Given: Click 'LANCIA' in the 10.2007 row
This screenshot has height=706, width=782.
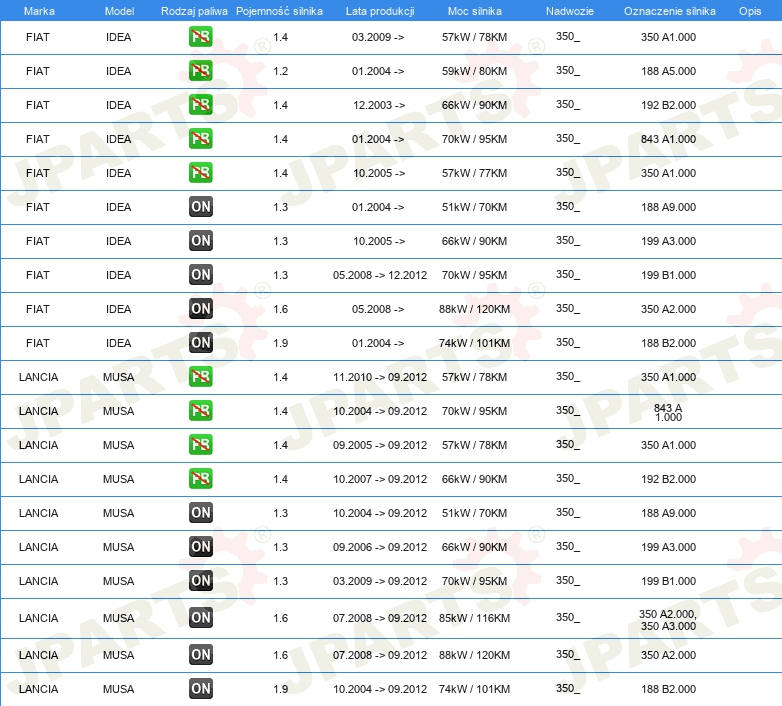Looking at the screenshot, I should (x=38, y=479).
